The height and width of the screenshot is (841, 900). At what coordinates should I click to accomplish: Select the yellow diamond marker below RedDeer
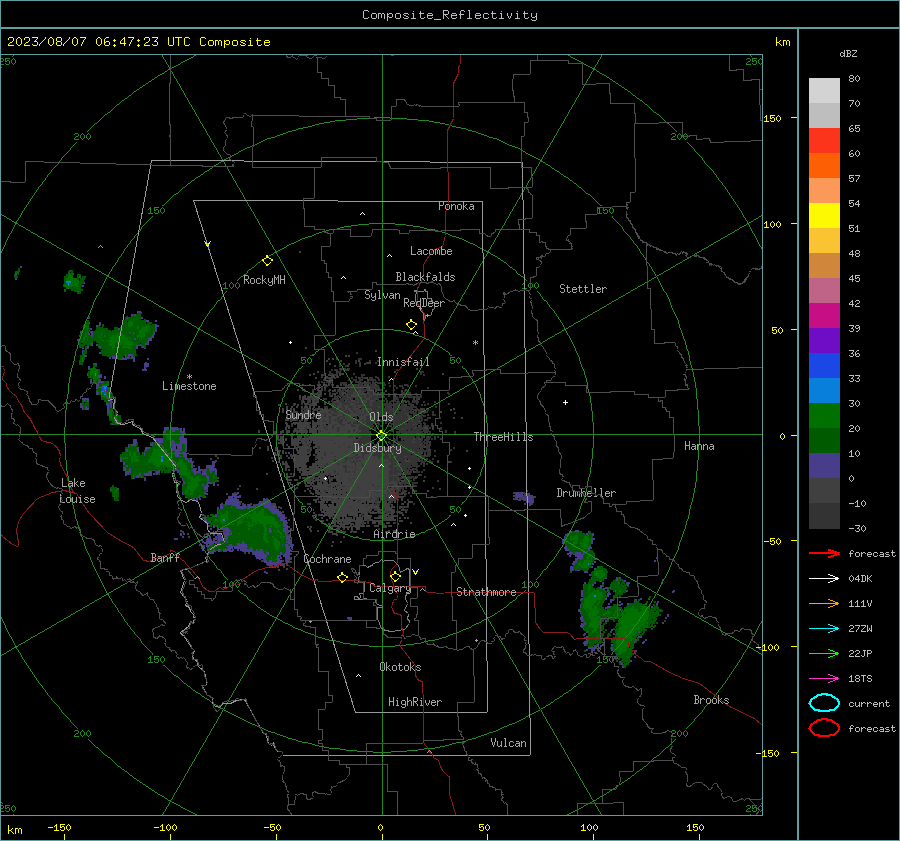411,325
